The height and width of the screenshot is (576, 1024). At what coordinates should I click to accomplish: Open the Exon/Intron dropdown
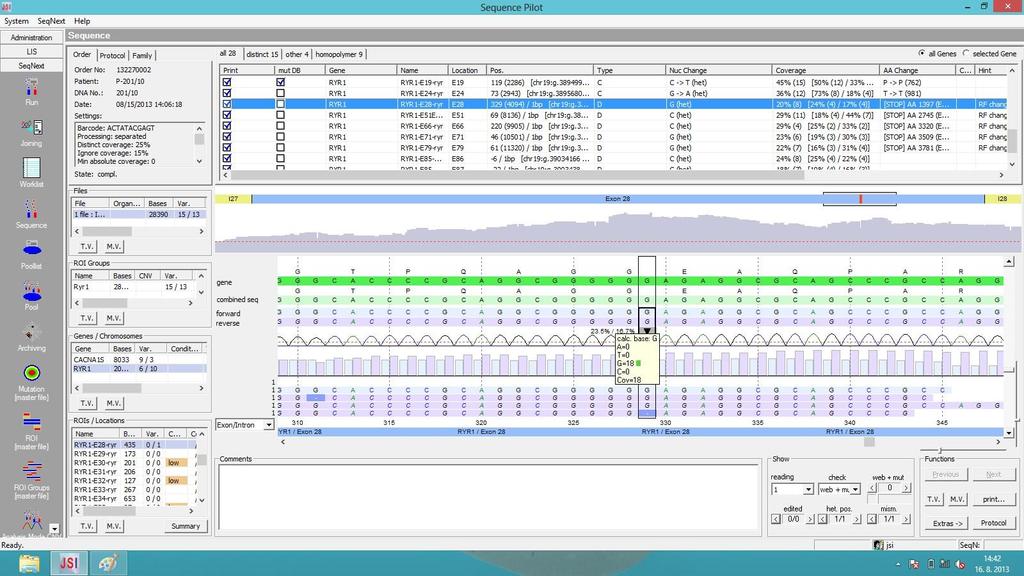(x=268, y=425)
